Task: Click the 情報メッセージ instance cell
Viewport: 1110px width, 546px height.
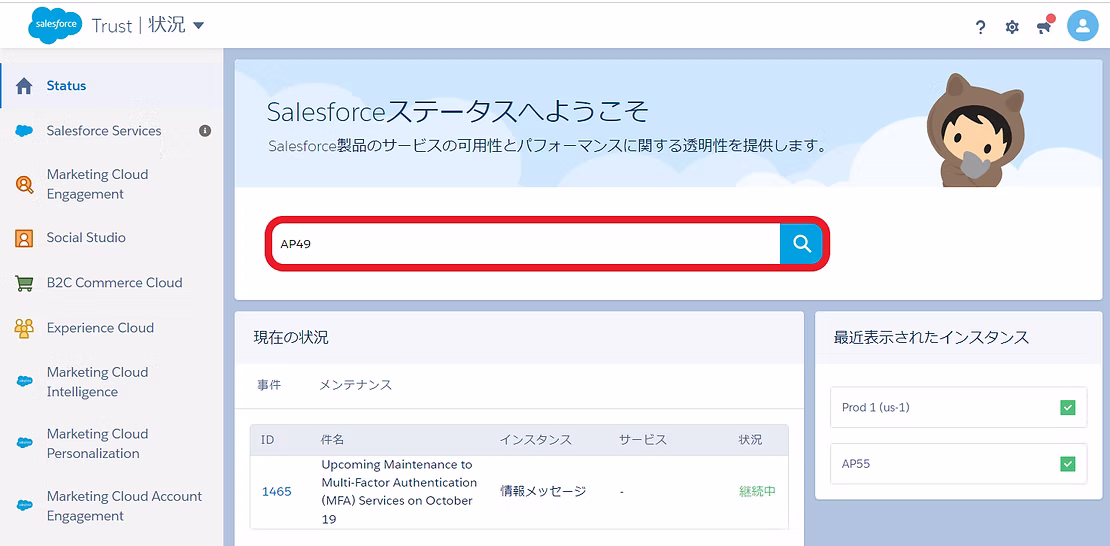Action: click(x=543, y=491)
